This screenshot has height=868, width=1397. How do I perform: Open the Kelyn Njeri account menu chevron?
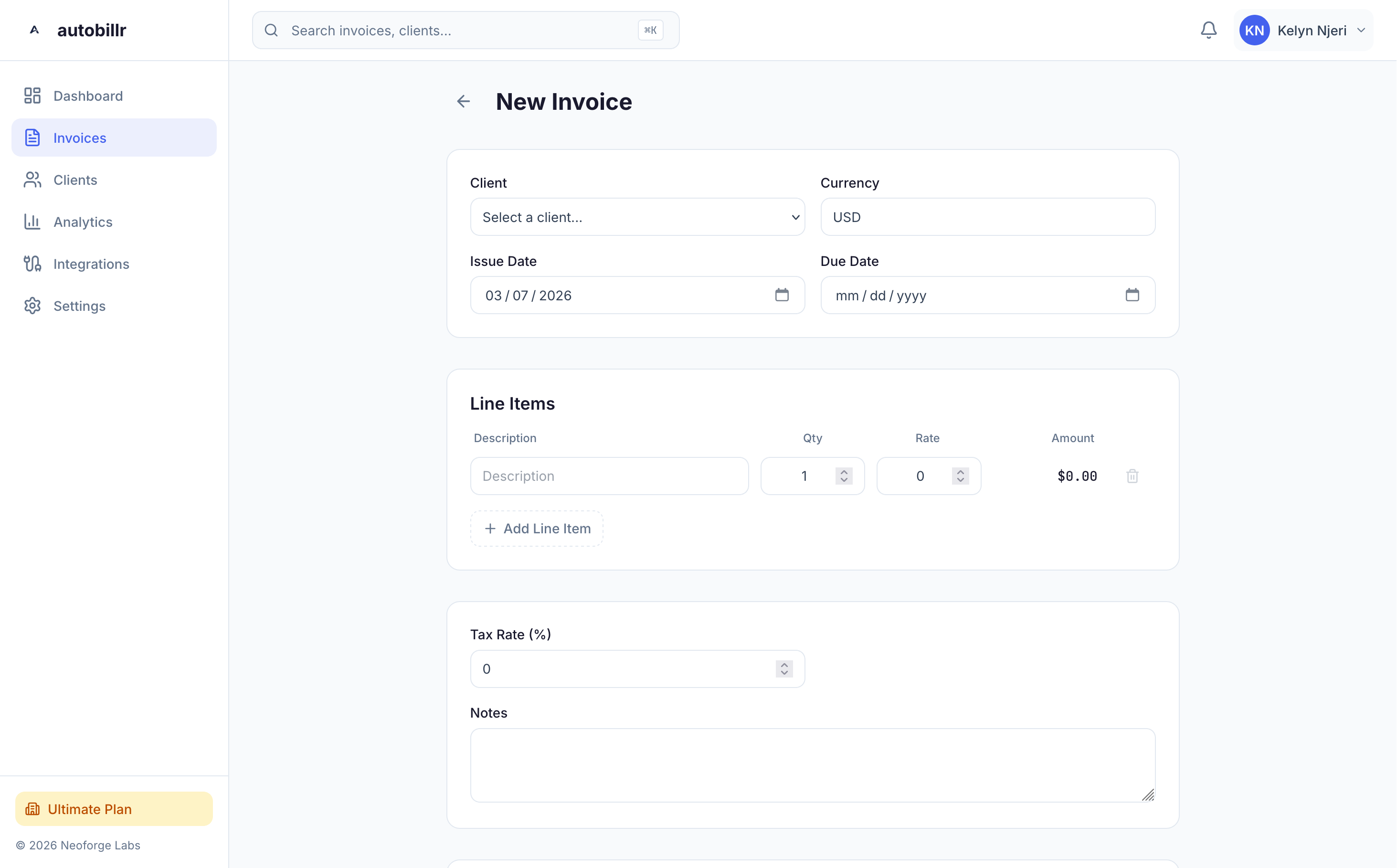click(x=1361, y=31)
